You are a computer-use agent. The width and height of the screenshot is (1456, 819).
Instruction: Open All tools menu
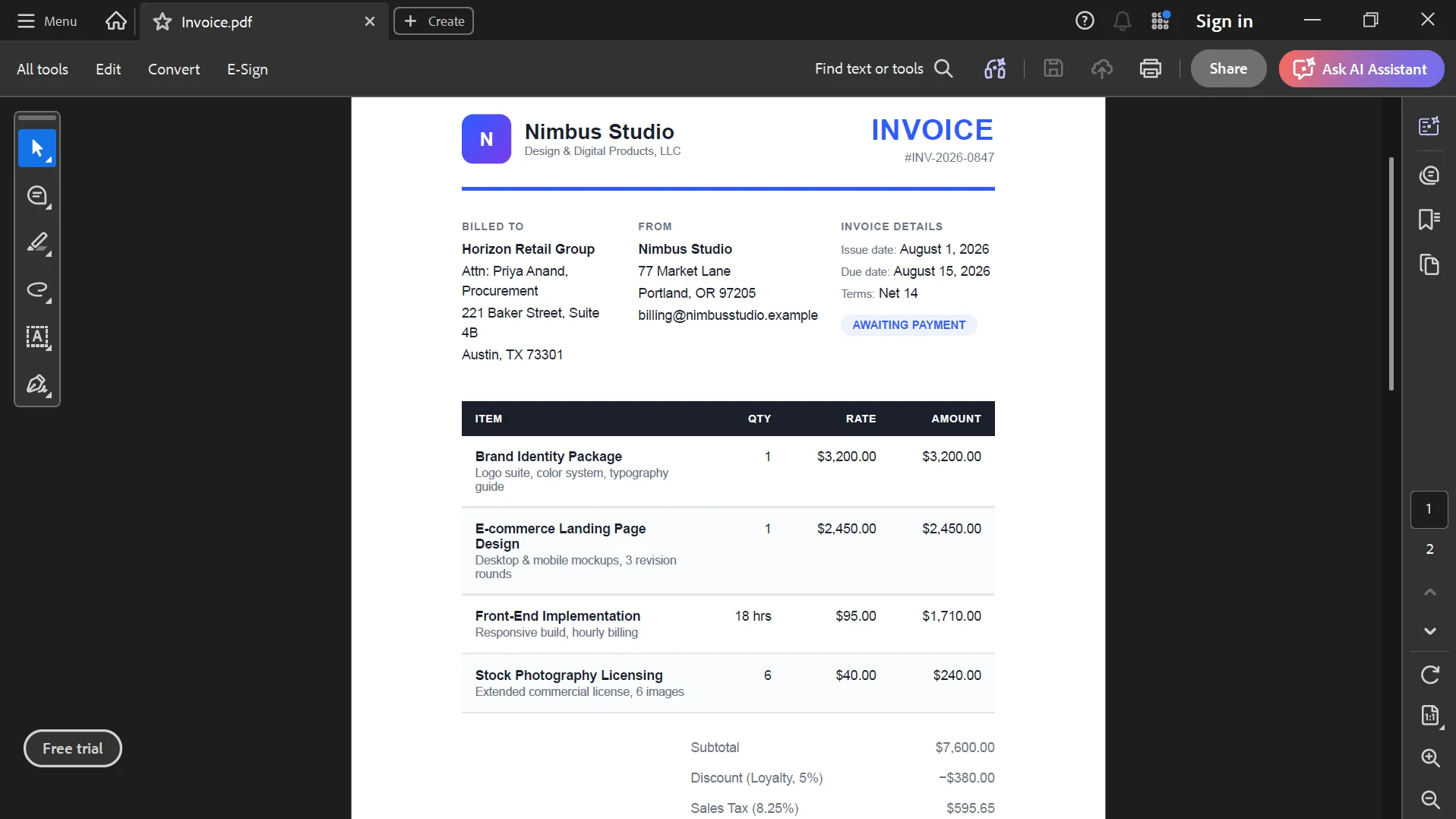point(43,69)
